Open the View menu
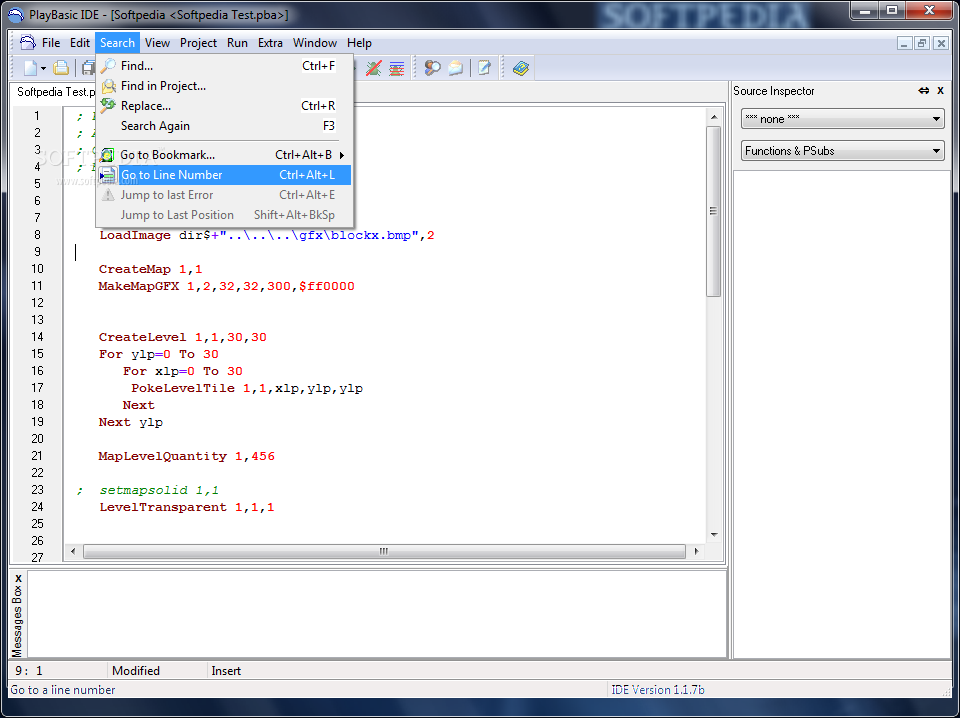 [157, 43]
